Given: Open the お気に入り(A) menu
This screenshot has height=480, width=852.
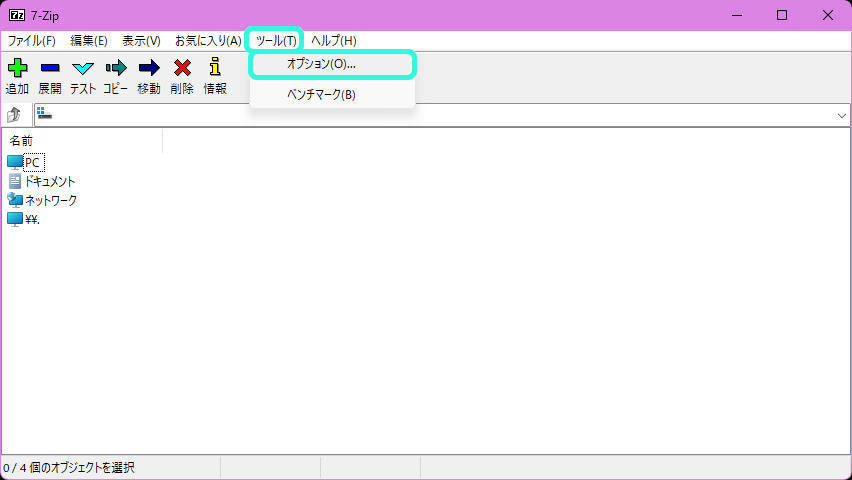Looking at the screenshot, I should (x=208, y=41).
